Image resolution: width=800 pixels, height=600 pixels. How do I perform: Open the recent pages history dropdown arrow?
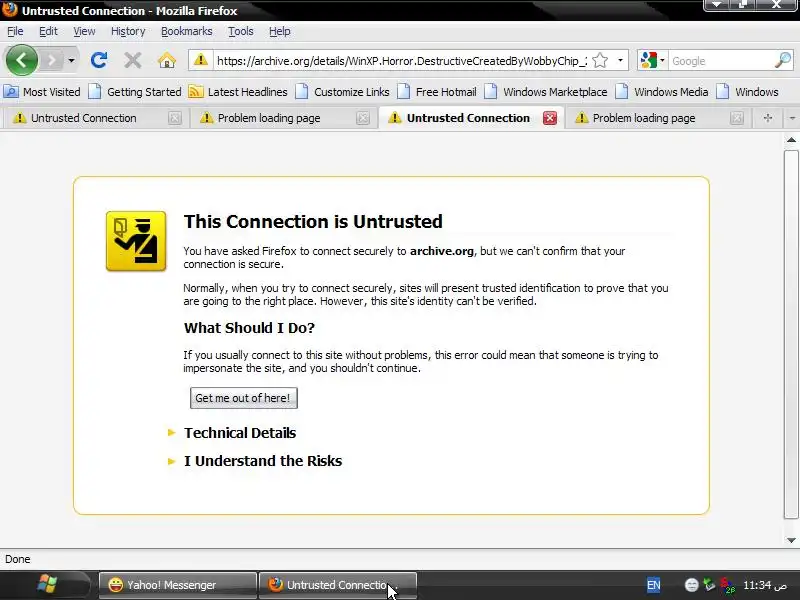[x=71, y=61]
